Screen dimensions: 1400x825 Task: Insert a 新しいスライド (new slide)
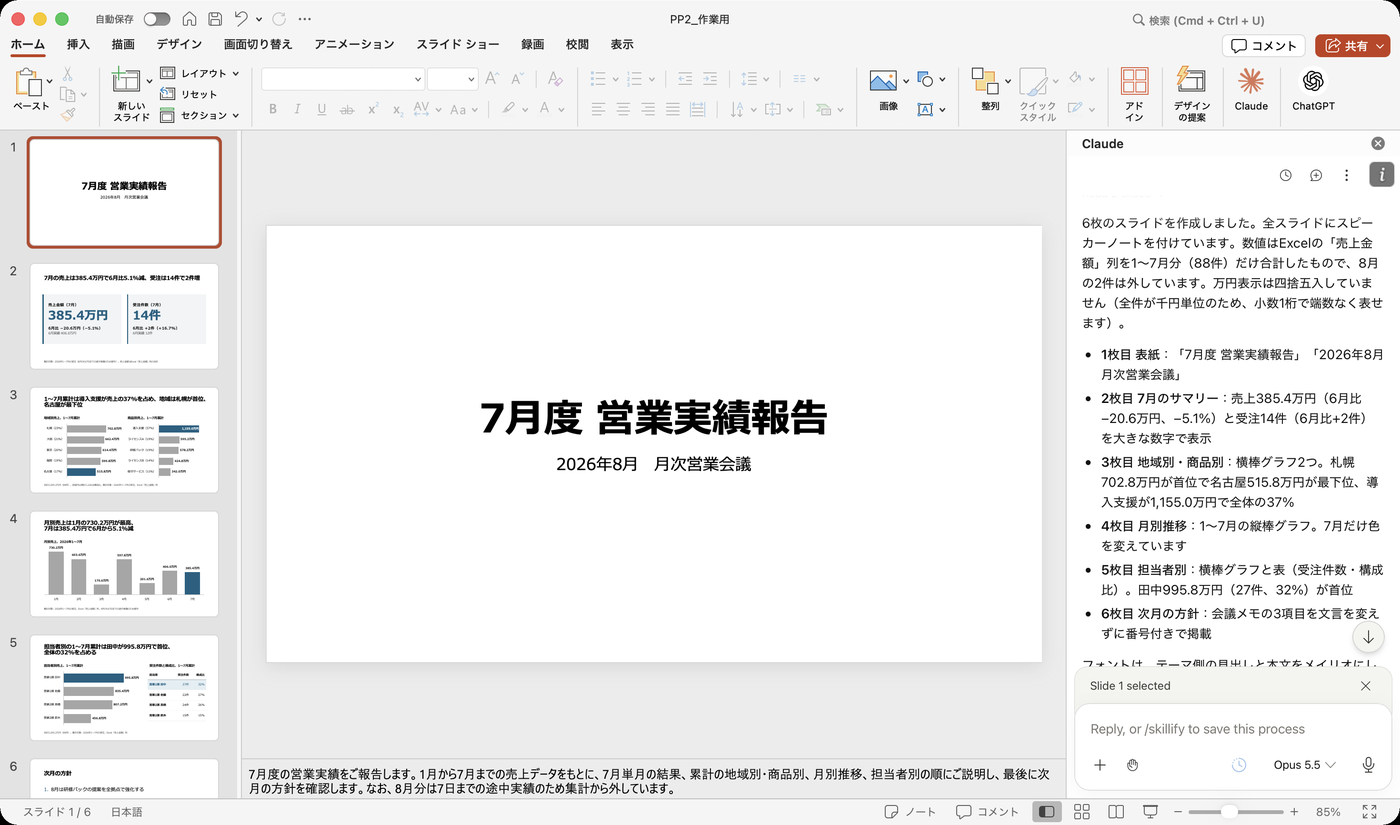[131, 94]
